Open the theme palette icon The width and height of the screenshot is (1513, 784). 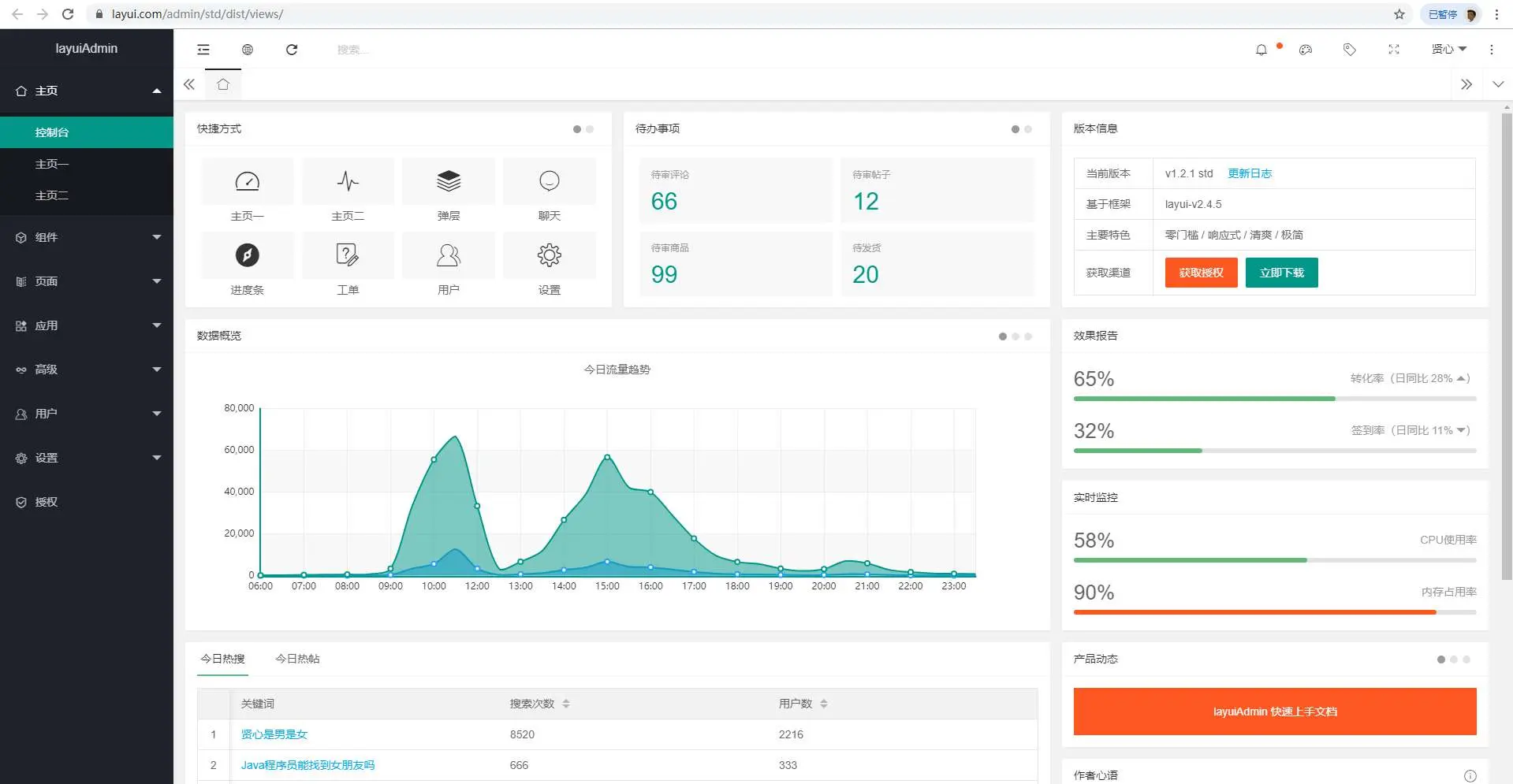point(1306,50)
